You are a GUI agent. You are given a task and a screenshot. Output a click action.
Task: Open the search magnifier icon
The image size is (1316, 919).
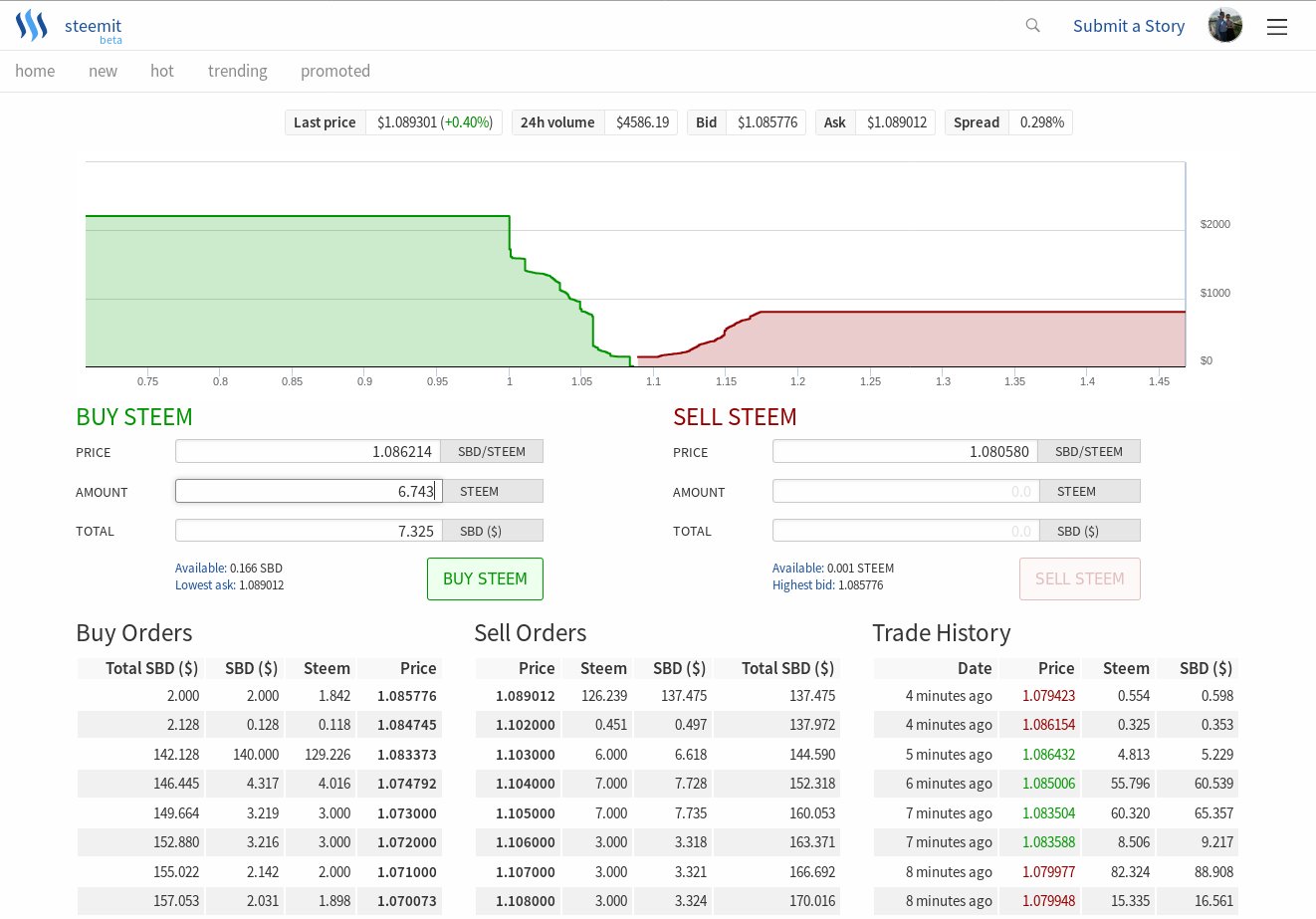coord(1033,26)
